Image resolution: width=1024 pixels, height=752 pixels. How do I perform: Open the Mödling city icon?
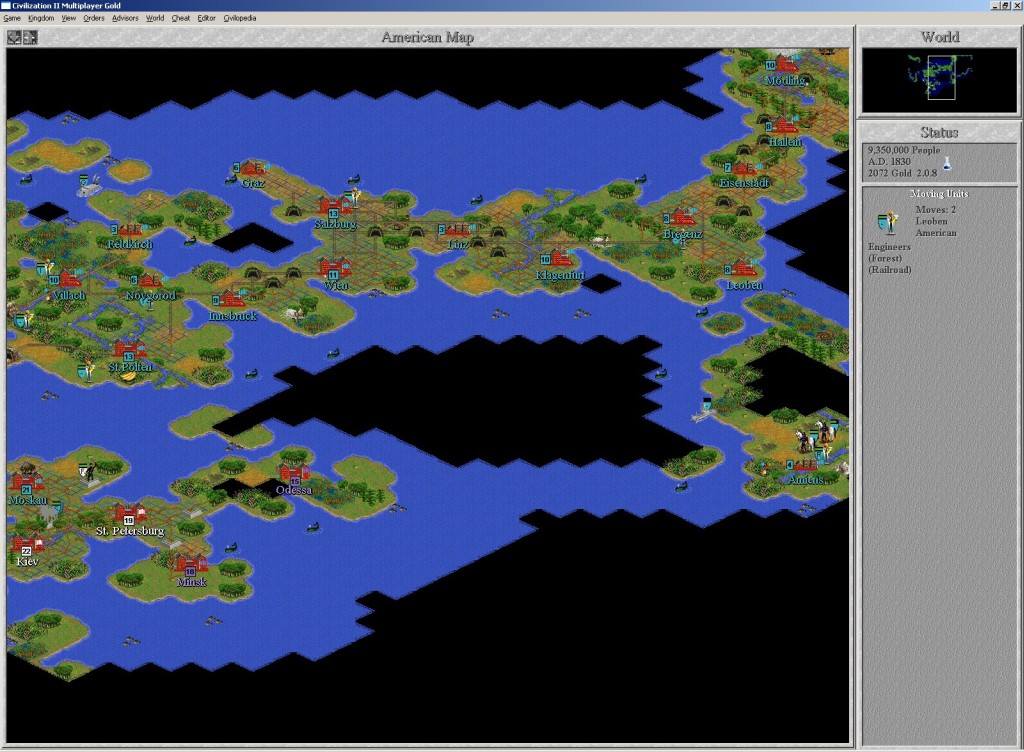pyautogui.click(x=784, y=65)
